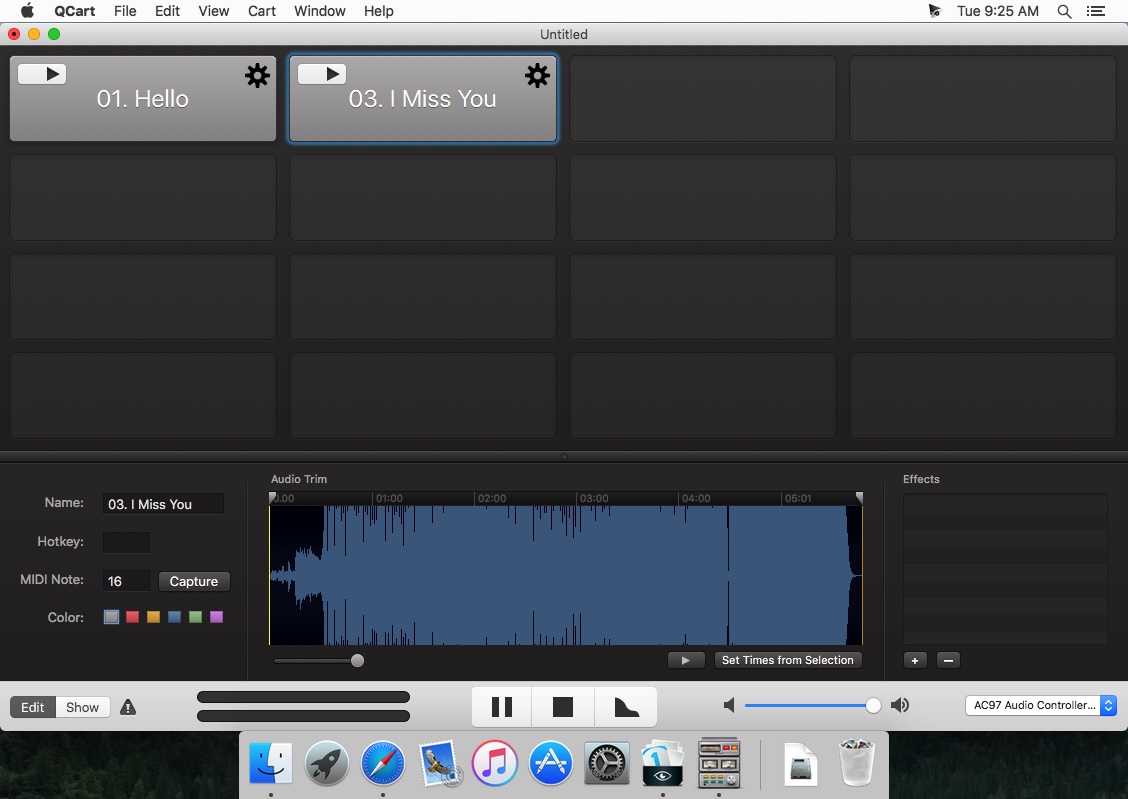Switch to Show mode

[x=83, y=707]
